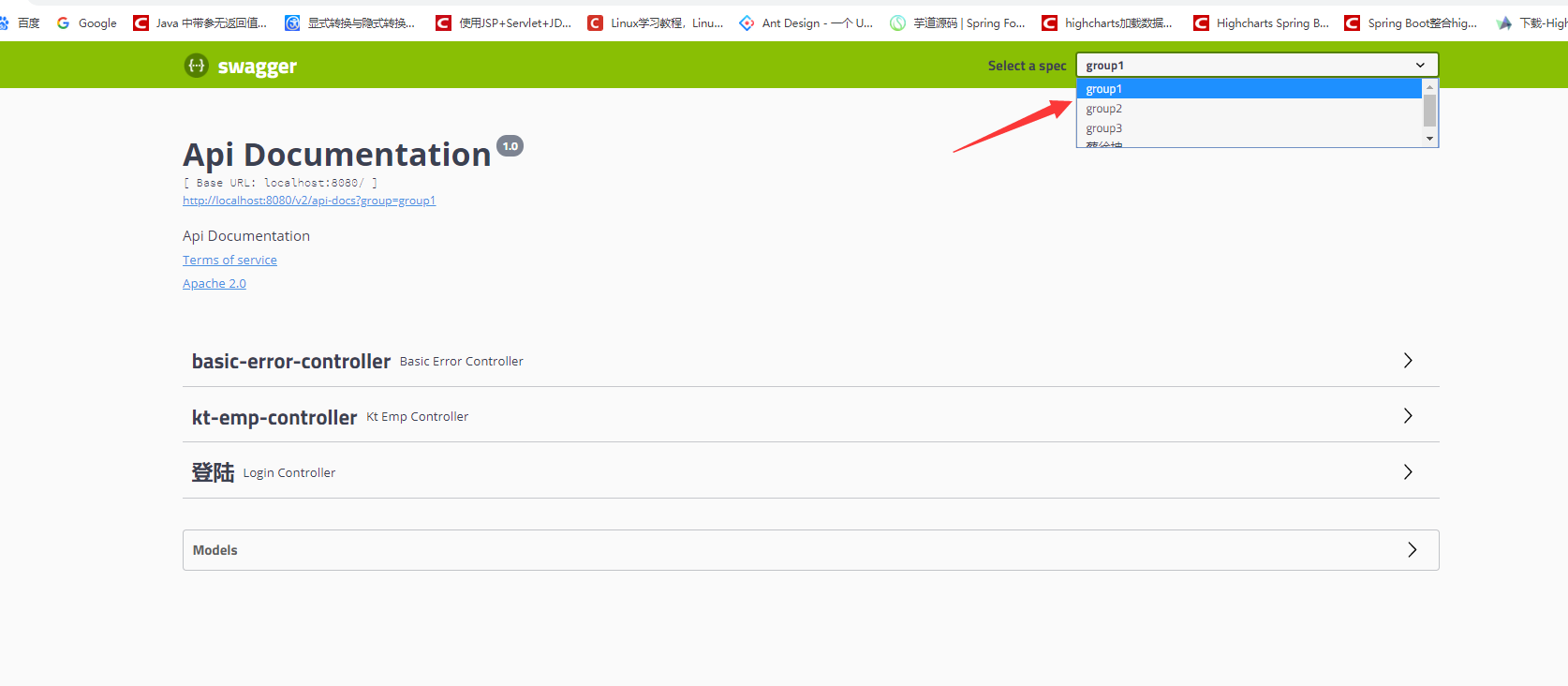Screen dimensions: 1568x686
Task: Open the Java bookmark in bookmarks bar
Action: pos(200,22)
